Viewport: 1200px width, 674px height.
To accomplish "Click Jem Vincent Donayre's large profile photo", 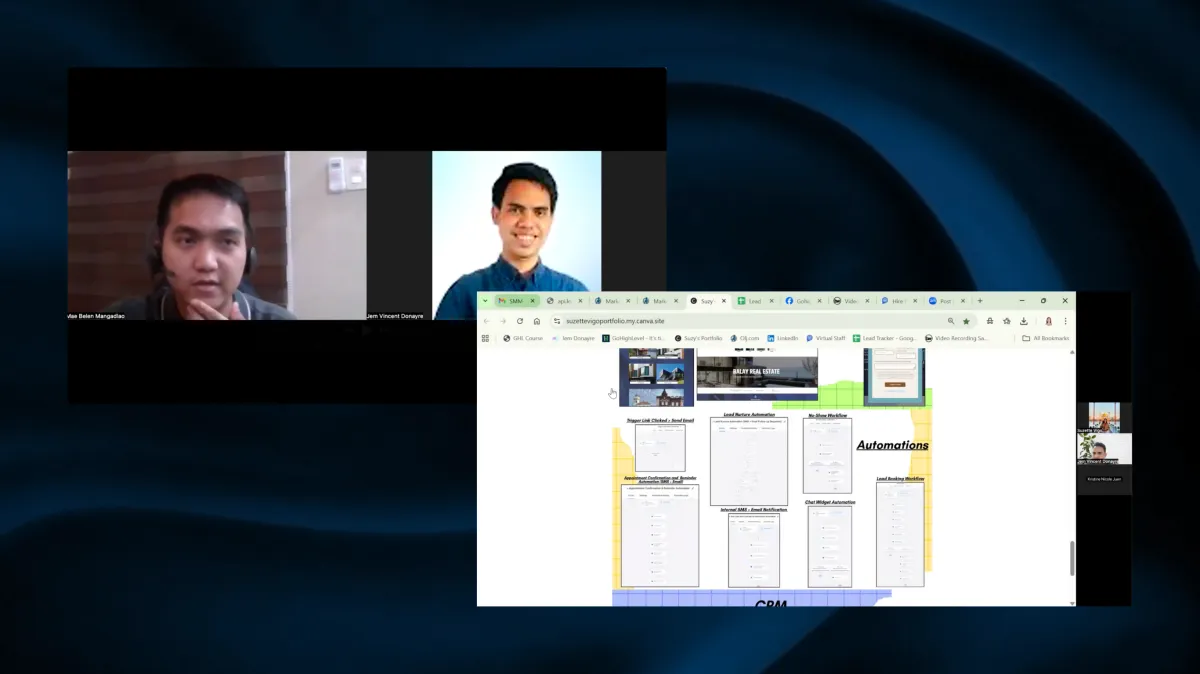I will (516, 236).
